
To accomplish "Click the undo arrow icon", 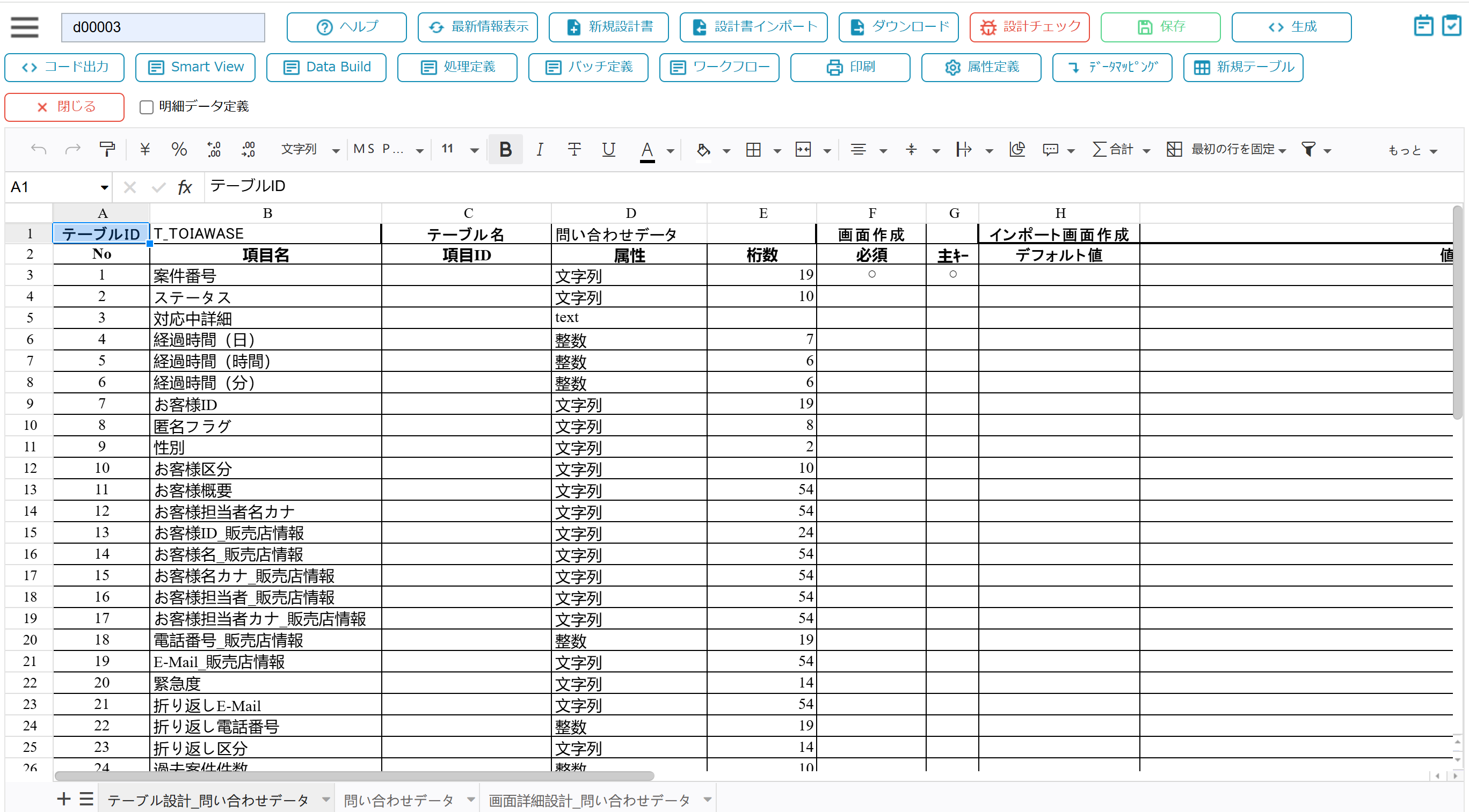I will 38,149.
